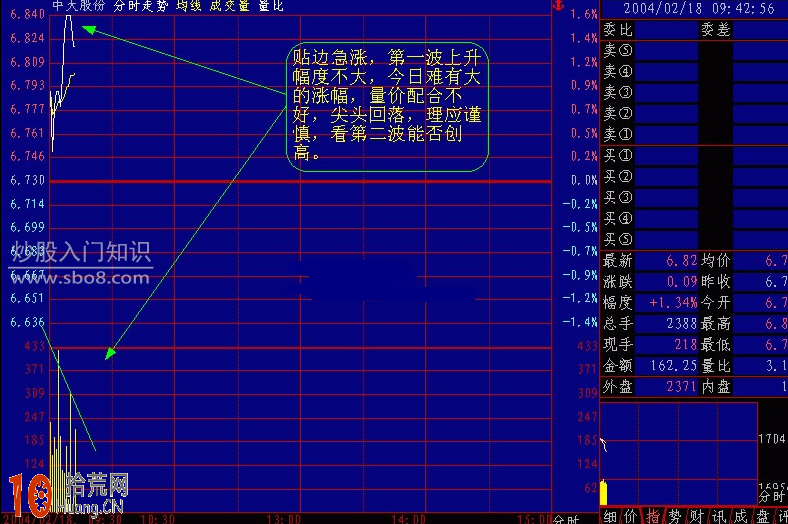Click the 2004/02/18 09:42:56 timestamp
788x524 pixels.
coord(699,8)
